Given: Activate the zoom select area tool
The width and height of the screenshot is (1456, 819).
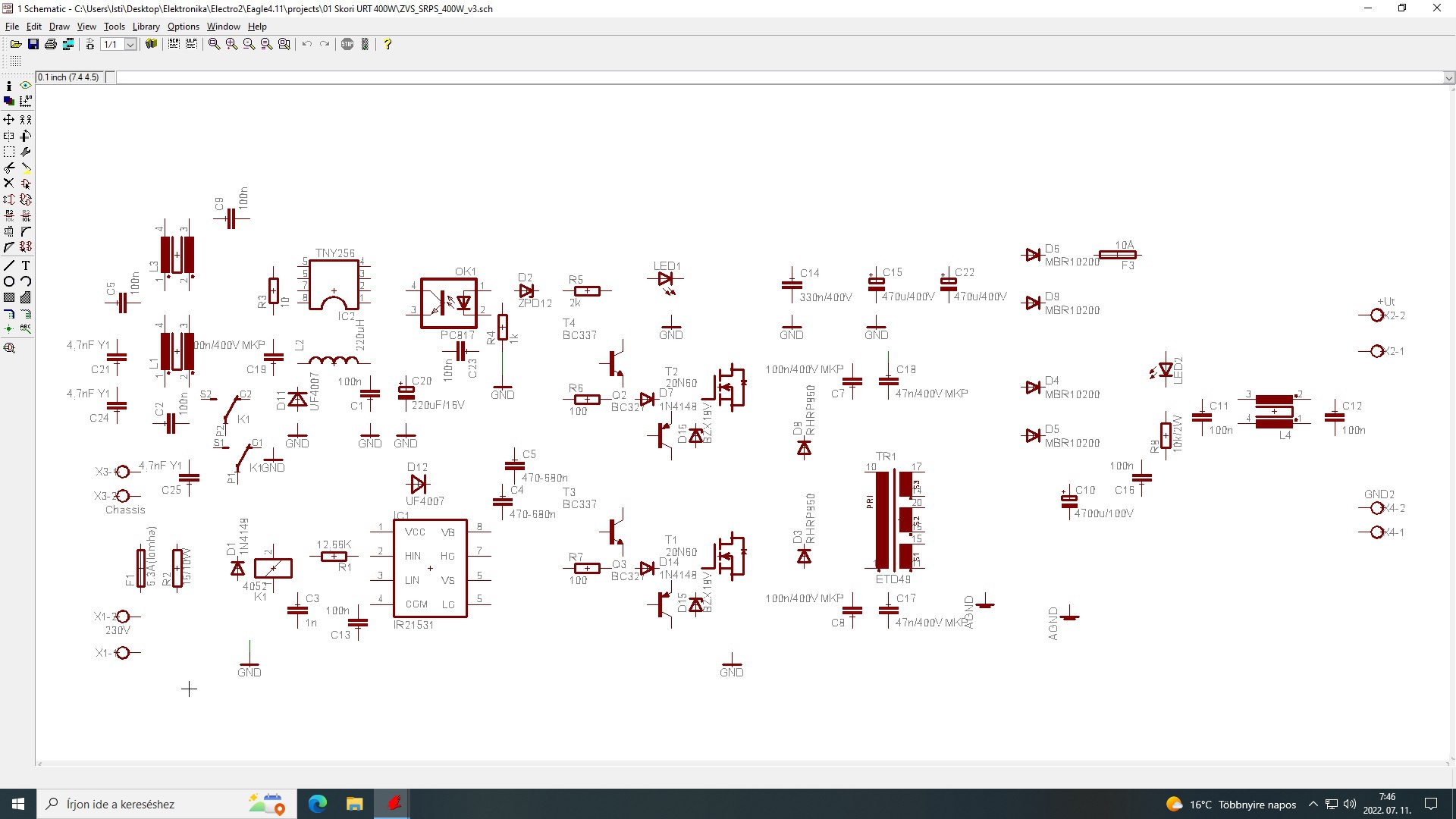Looking at the screenshot, I should [x=284, y=44].
